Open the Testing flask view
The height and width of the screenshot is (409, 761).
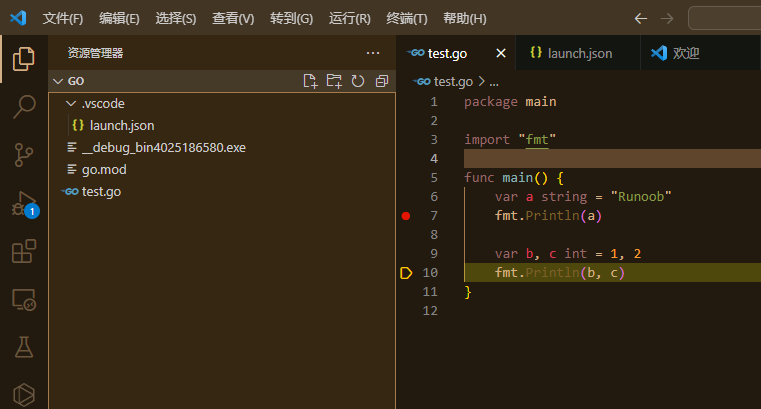(x=23, y=347)
